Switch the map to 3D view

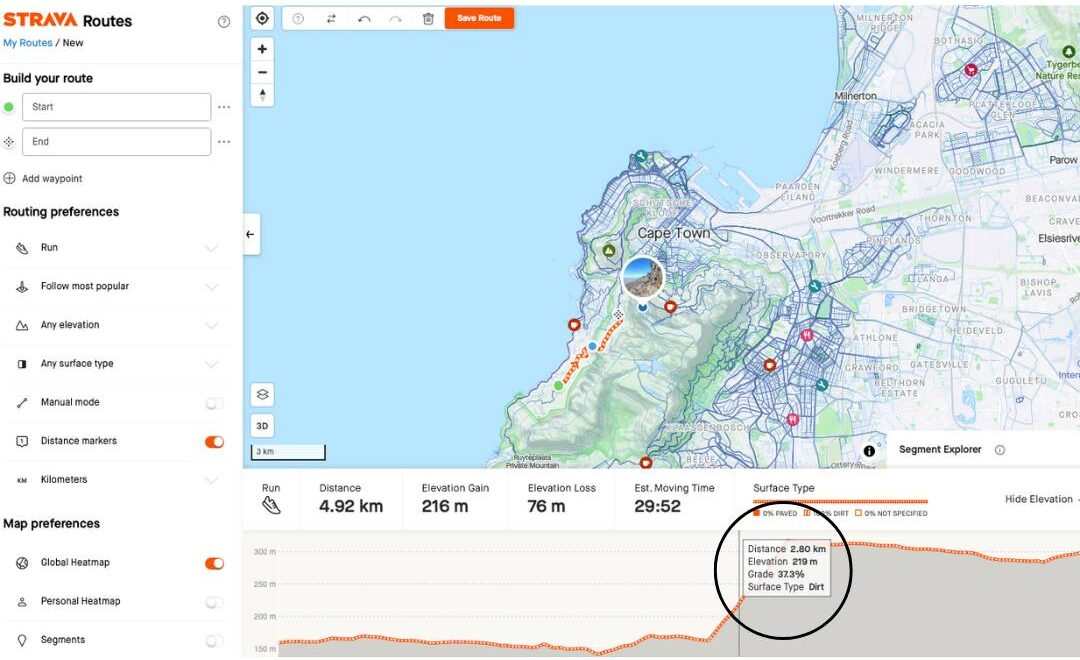[262, 426]
